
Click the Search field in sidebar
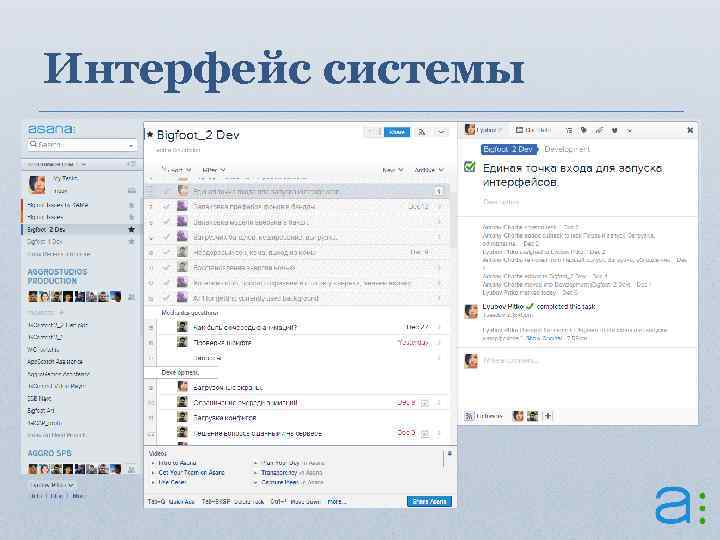pos(82,145)
